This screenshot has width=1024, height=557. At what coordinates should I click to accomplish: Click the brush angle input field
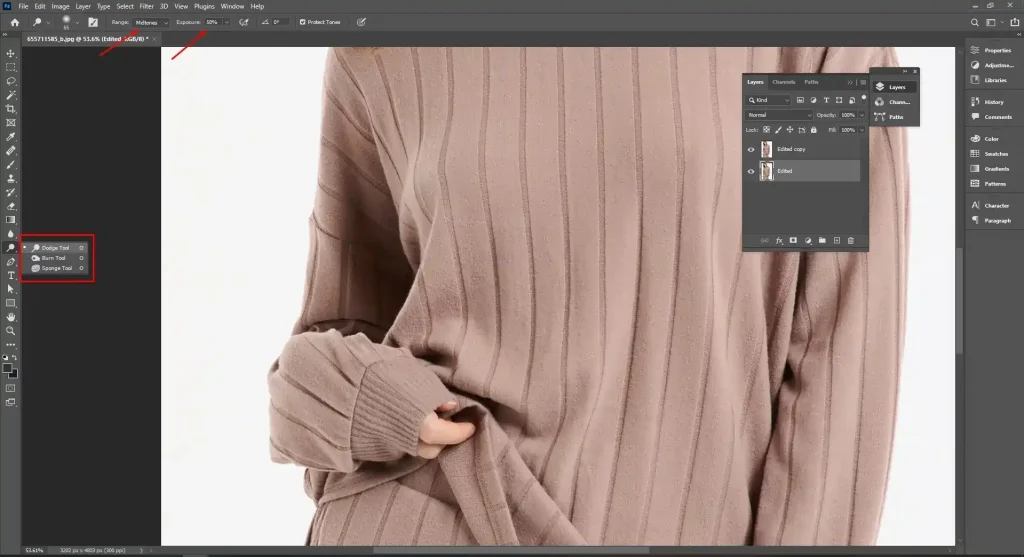(x=279, y=22)
